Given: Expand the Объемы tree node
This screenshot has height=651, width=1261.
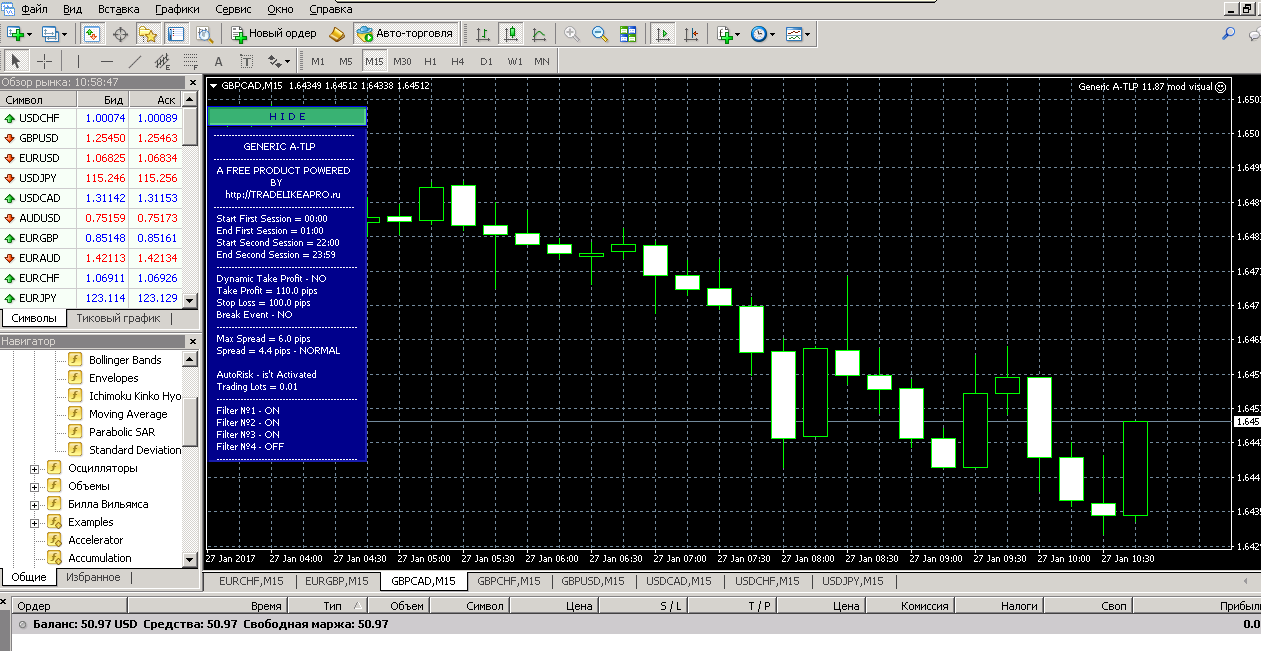Looking at the screenshot, I should (35, 486).
